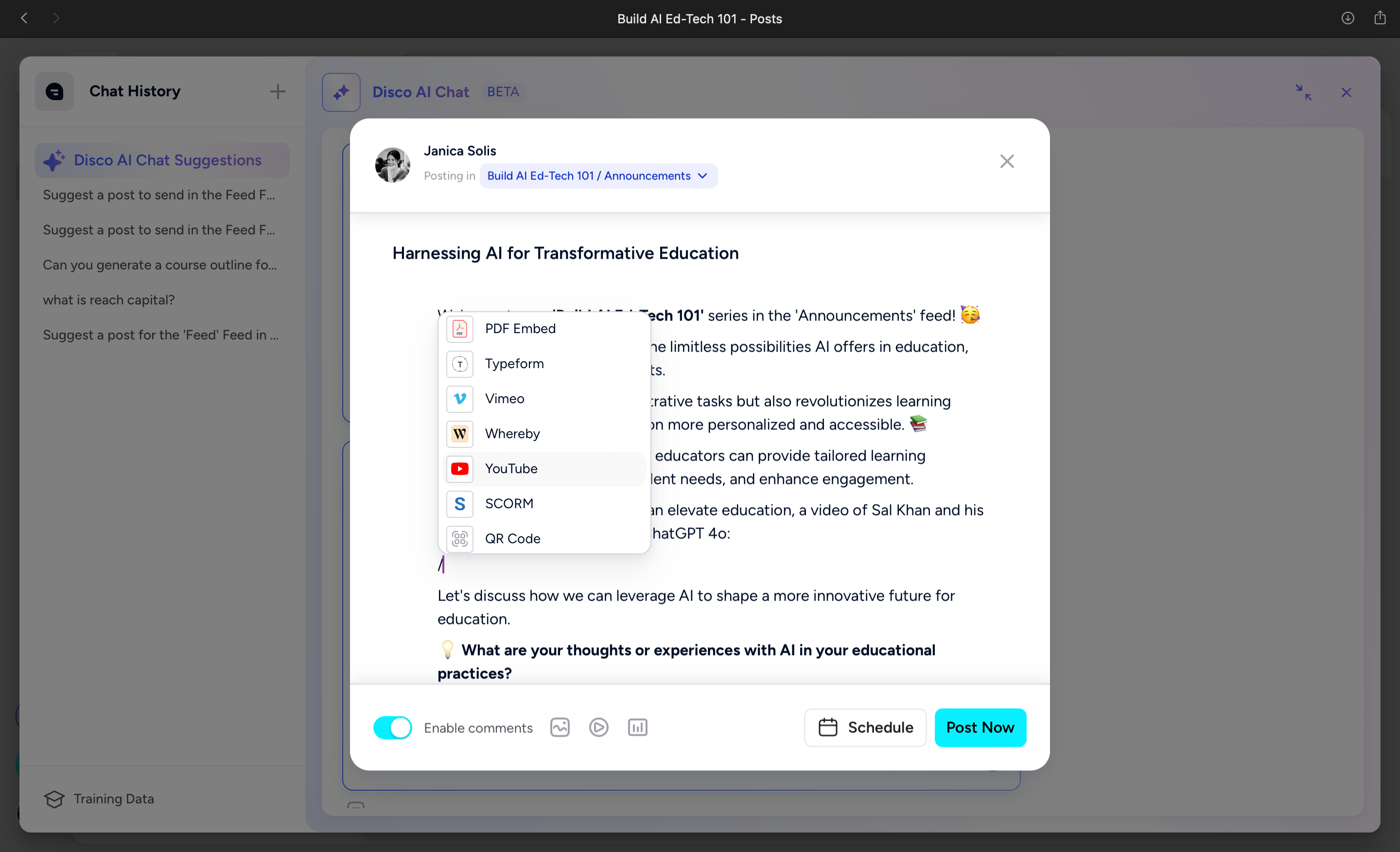The image size is (1400, 852).
Task: Add a video using the play icon
Action: coord(598,728)
